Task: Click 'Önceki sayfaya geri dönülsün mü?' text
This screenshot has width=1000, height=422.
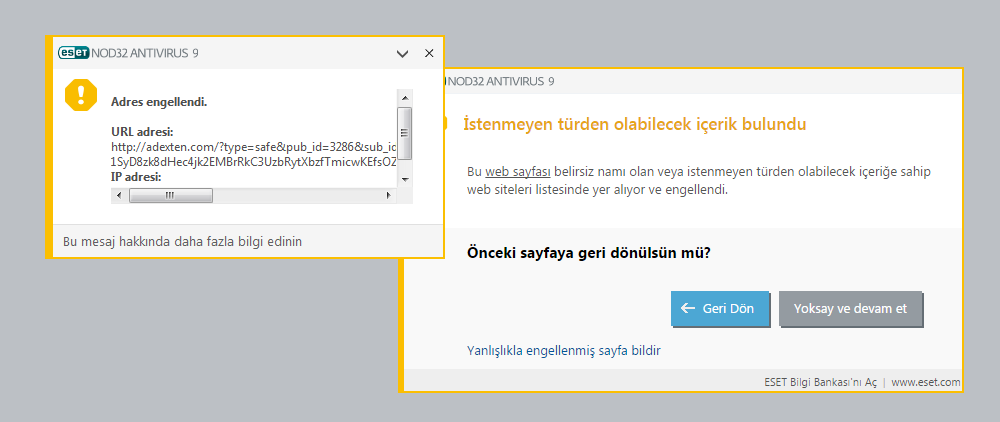Action: point(589,253)
